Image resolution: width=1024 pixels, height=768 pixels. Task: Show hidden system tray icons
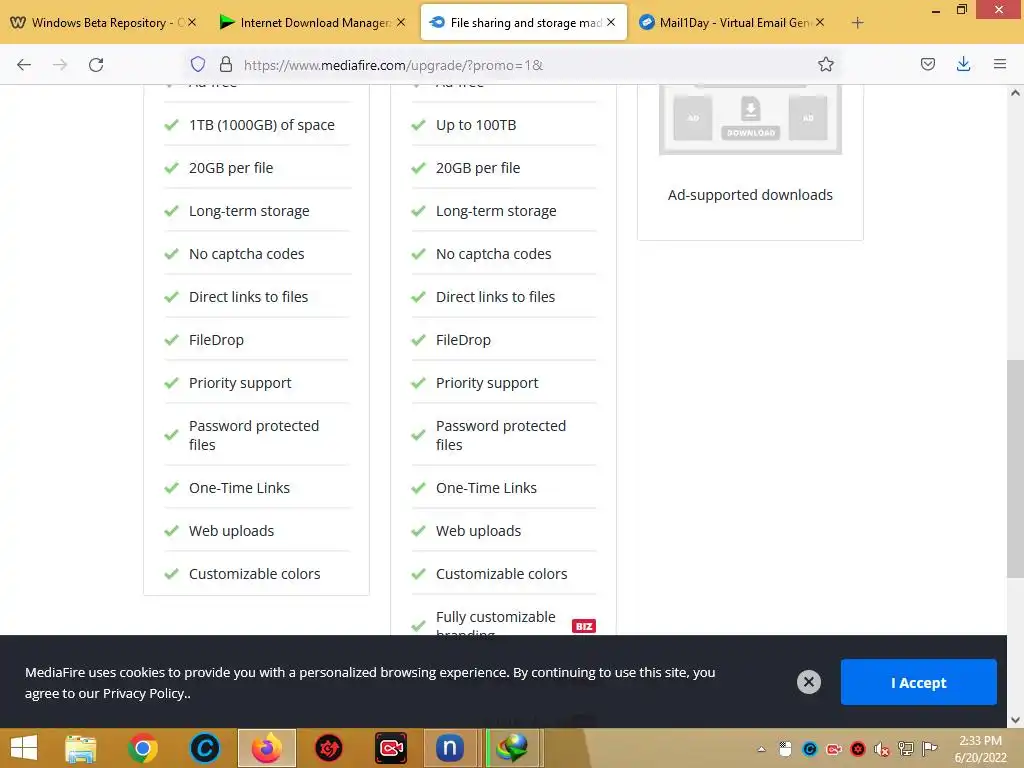761,749
